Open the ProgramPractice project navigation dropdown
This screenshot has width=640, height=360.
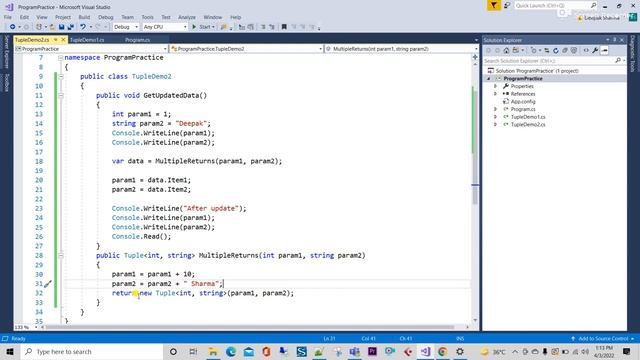coord(91,49)
